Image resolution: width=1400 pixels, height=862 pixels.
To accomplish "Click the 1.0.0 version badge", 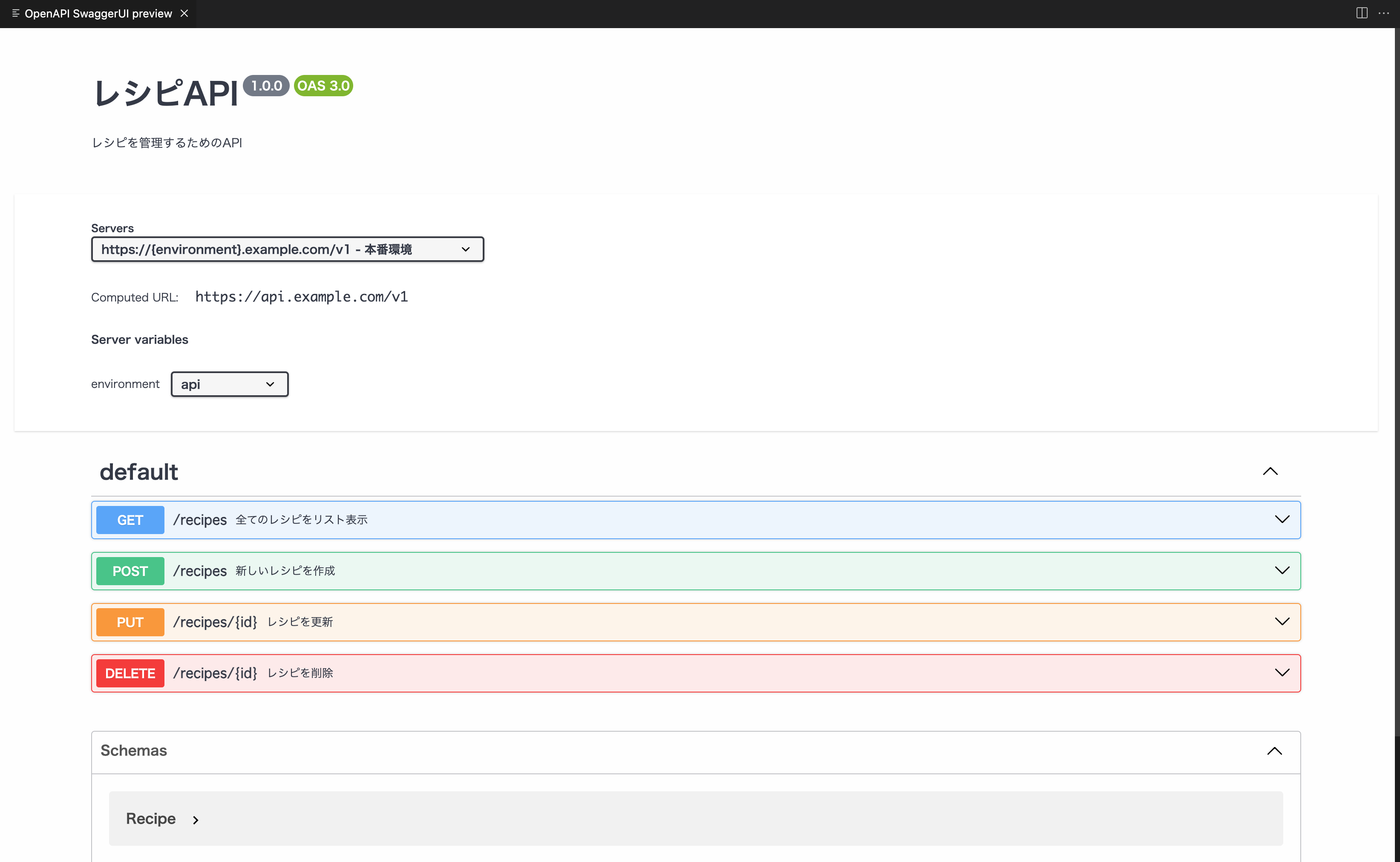I will pos(266,86).
